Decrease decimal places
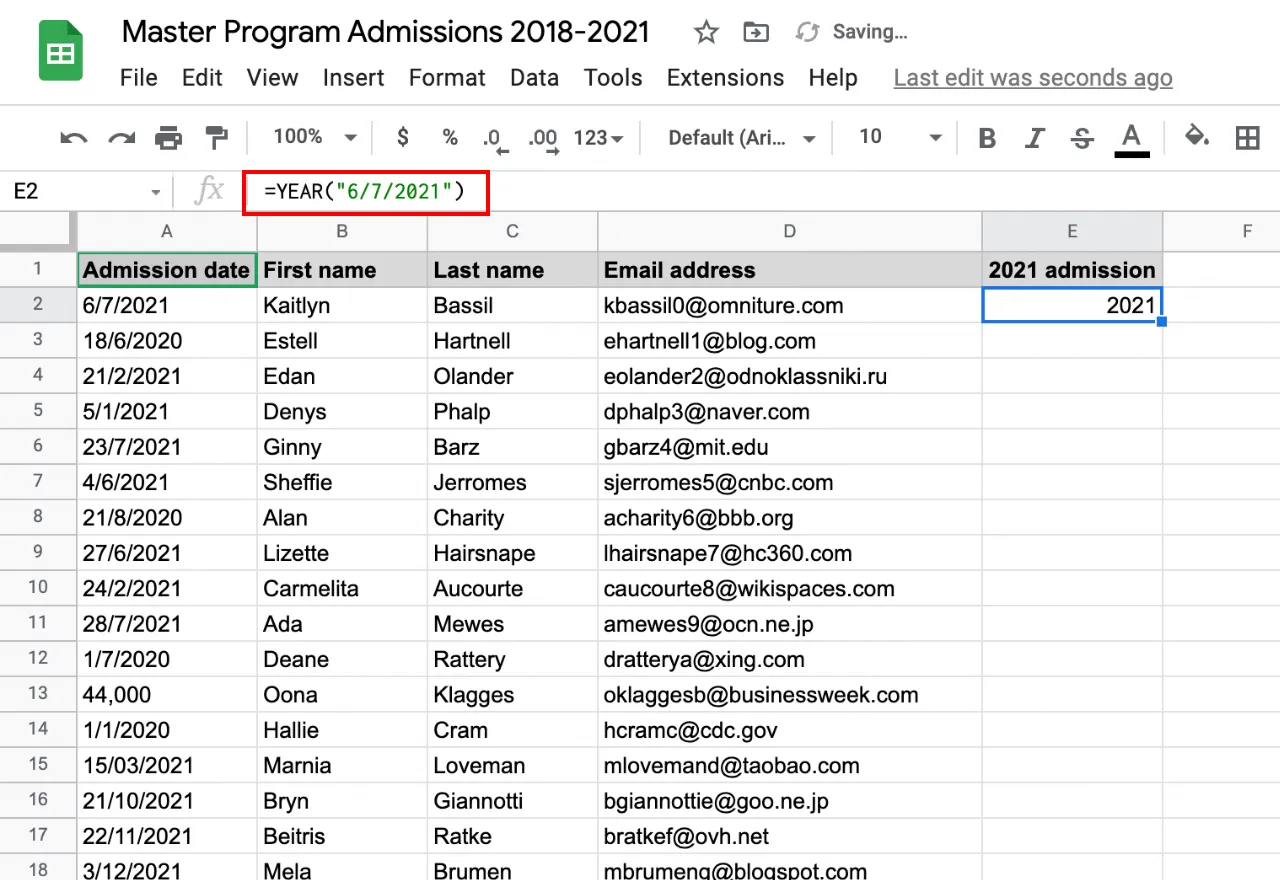Screen dimensions: 1280x880 click(x=495, y=139)
